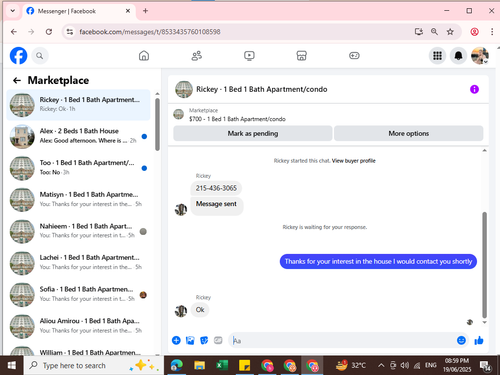Click the conversation list scrollbar
Viewport: 500px width, 375px height.
tap(157, 124)
